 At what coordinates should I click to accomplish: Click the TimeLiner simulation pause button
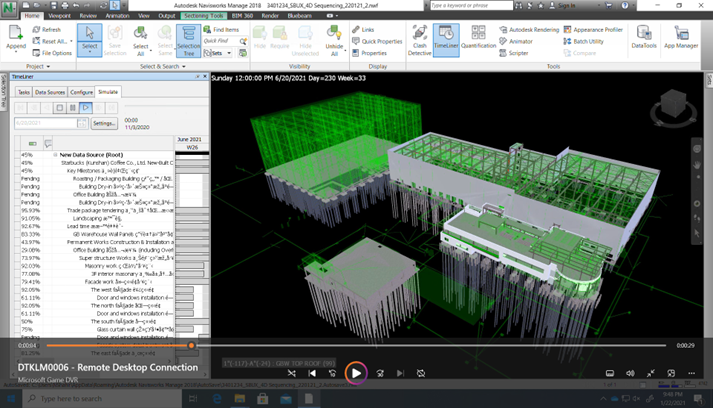[72, 108]
